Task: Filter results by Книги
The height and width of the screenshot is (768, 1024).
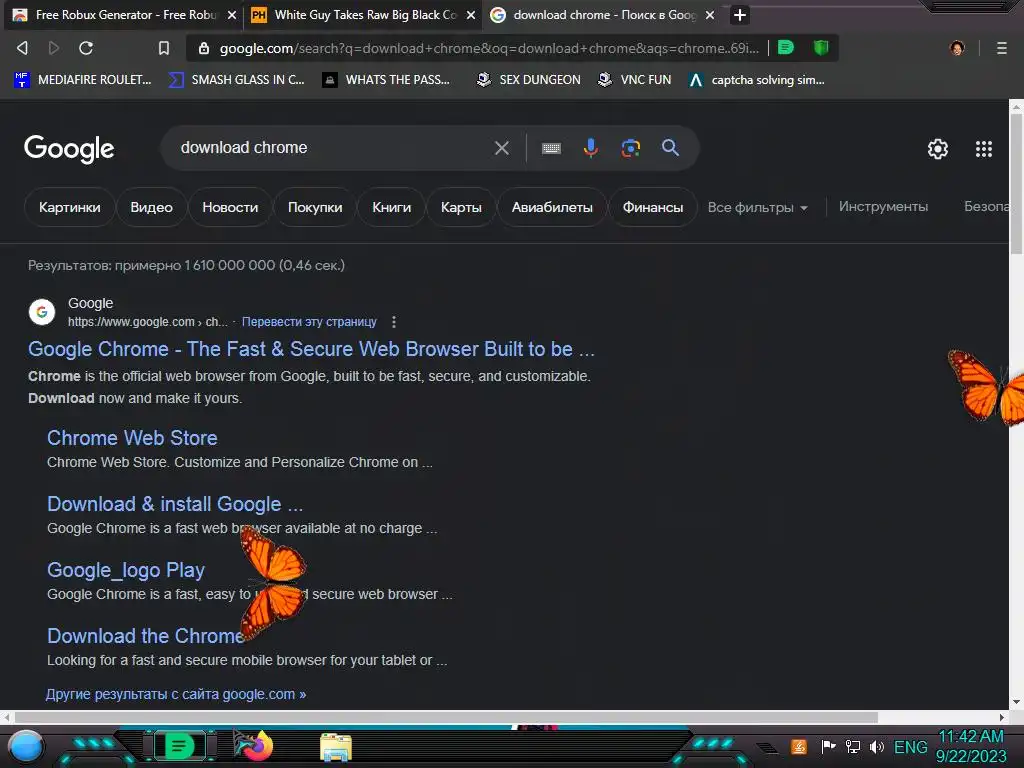Action: point(391,207)
